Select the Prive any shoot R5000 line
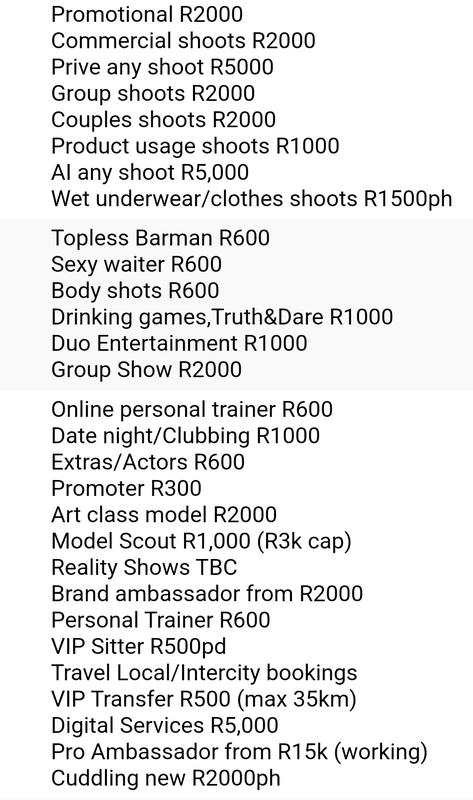473x800 pixels. (162, 67)
